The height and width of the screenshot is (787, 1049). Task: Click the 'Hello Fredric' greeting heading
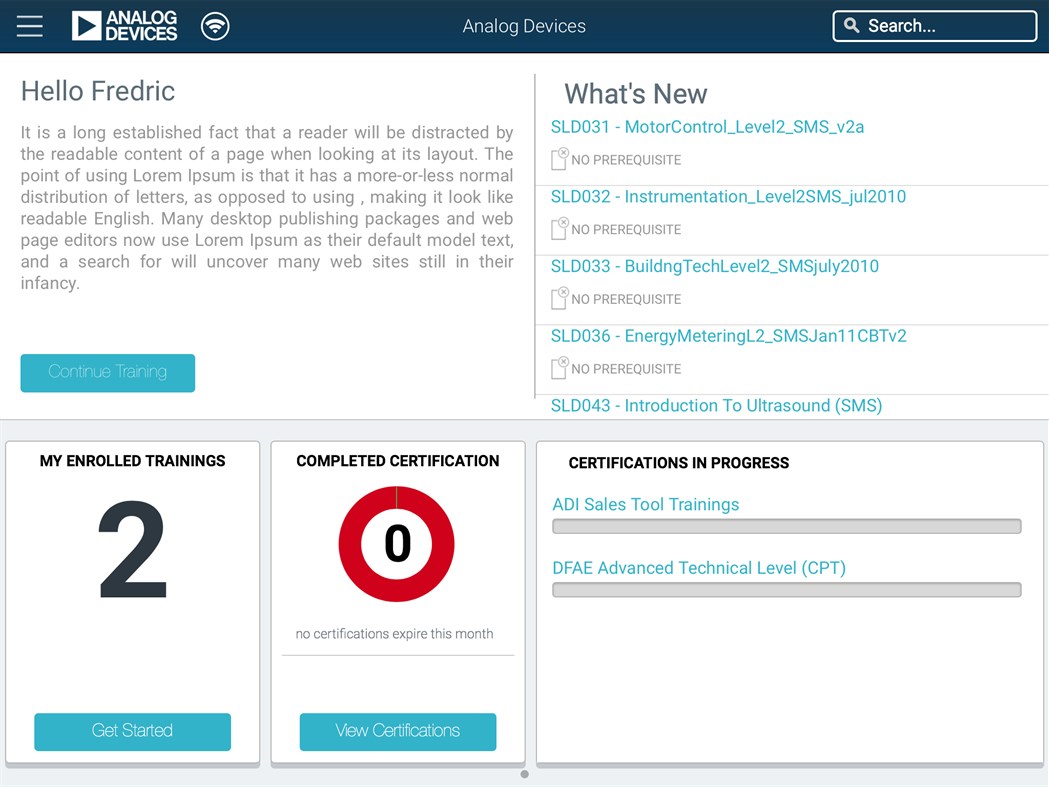pyautogui.click(x=98, y=91)
